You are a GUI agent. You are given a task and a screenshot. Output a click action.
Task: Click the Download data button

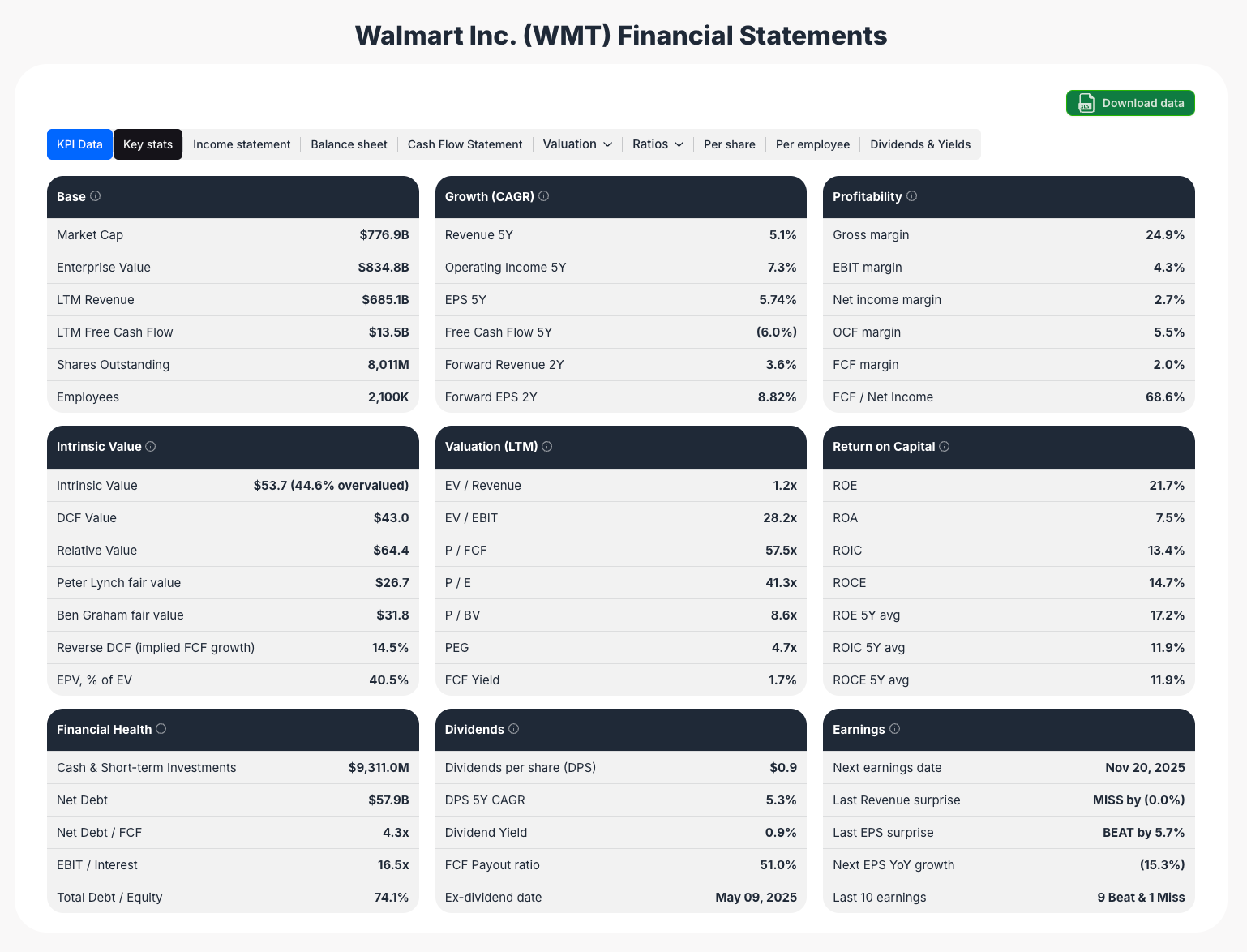(x=1130, y=103)
